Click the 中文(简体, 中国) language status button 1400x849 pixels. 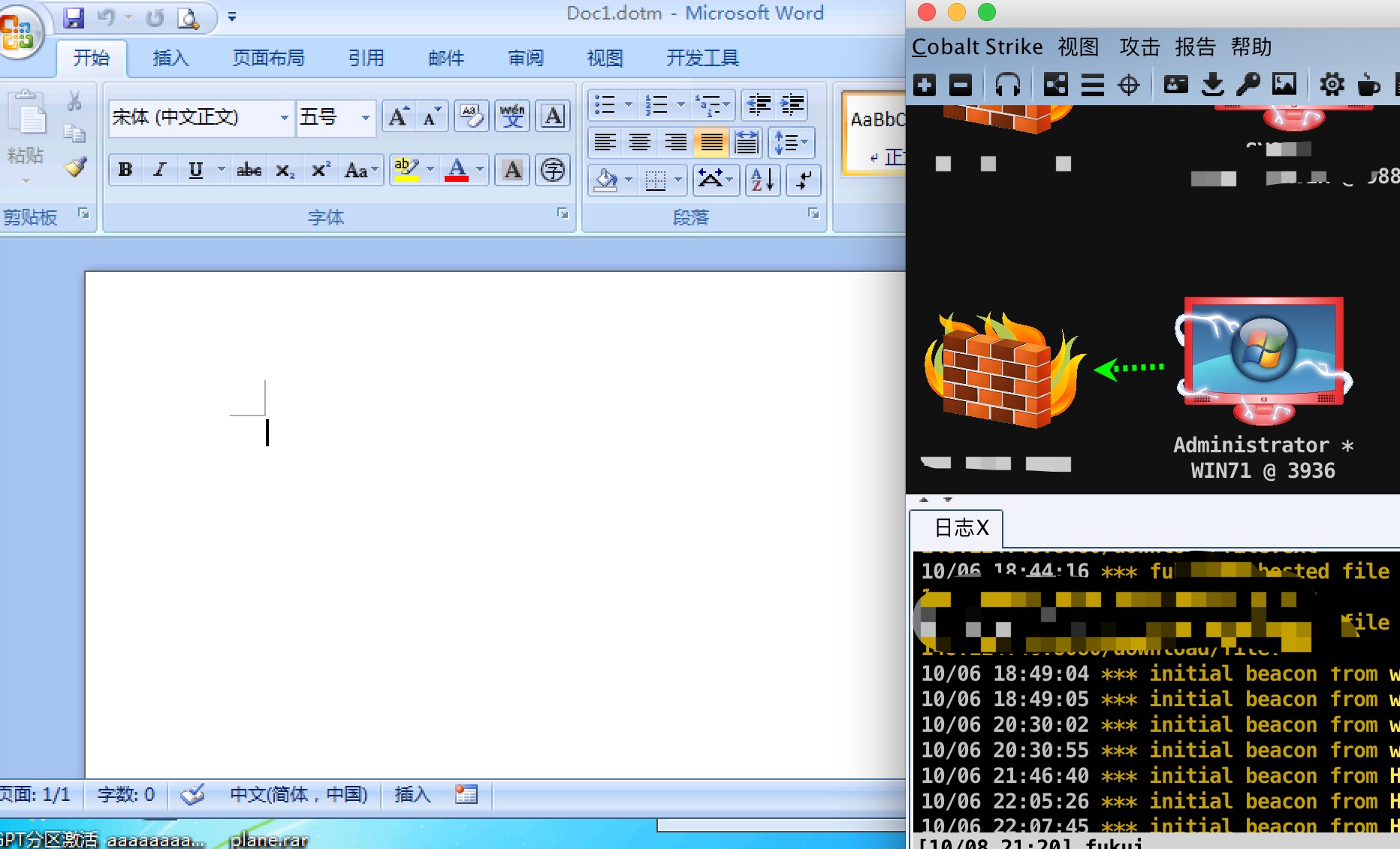click(x=298, y=794)
